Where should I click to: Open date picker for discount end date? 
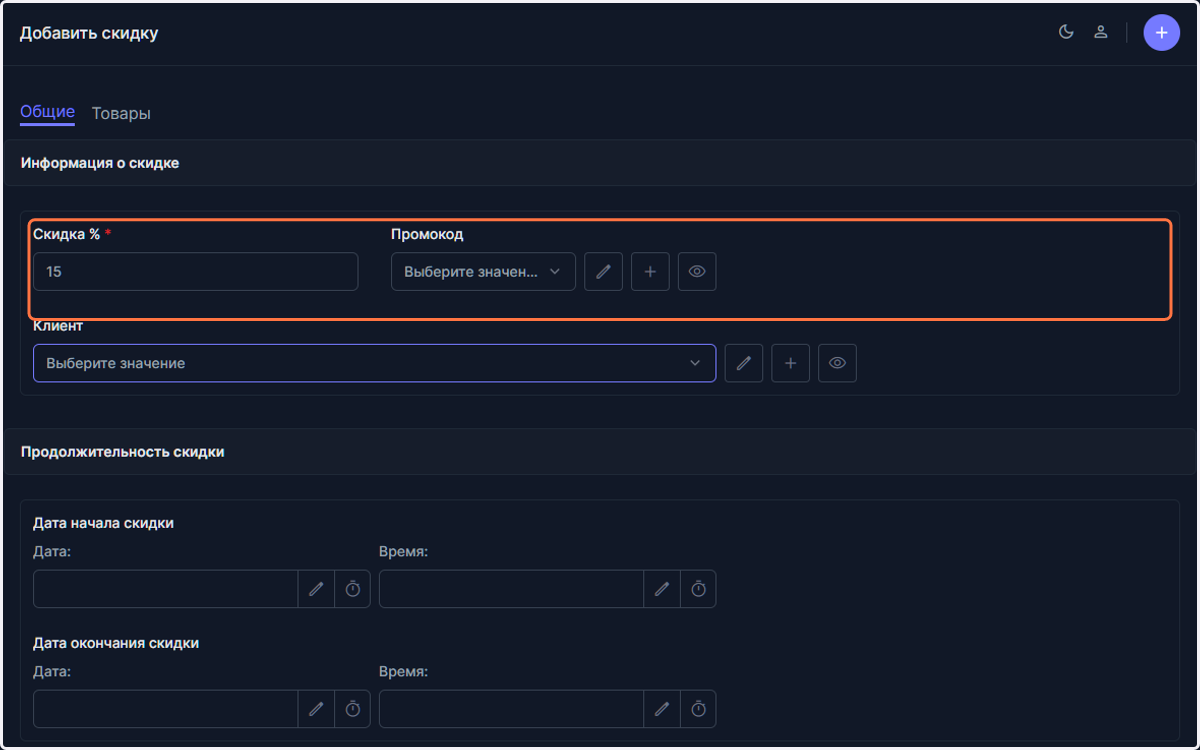pos(316,709)
